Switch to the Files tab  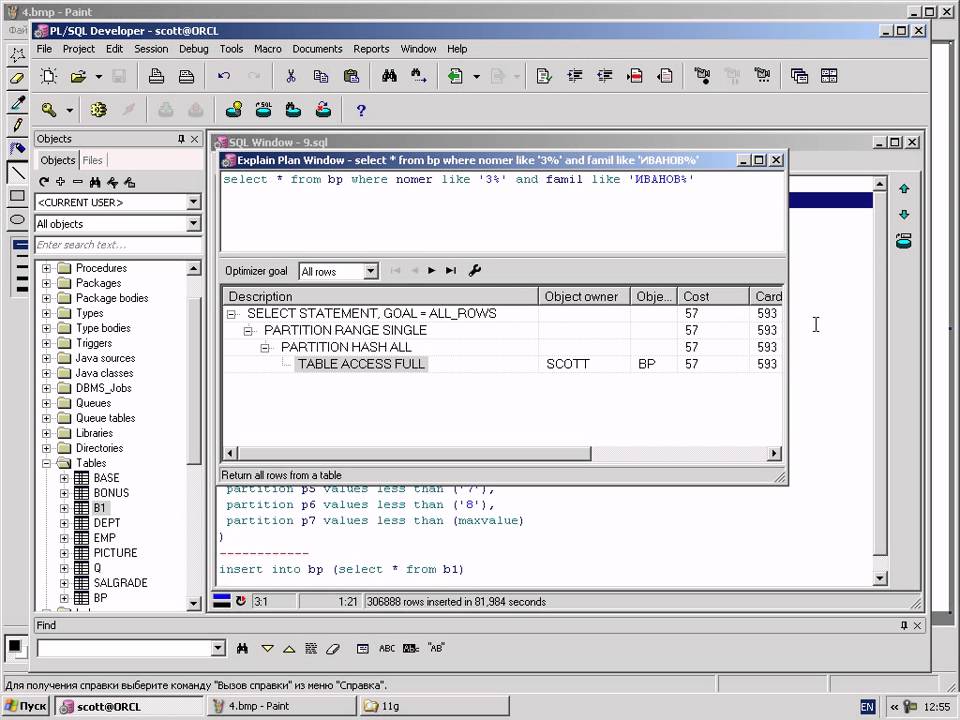click(92, 160)
